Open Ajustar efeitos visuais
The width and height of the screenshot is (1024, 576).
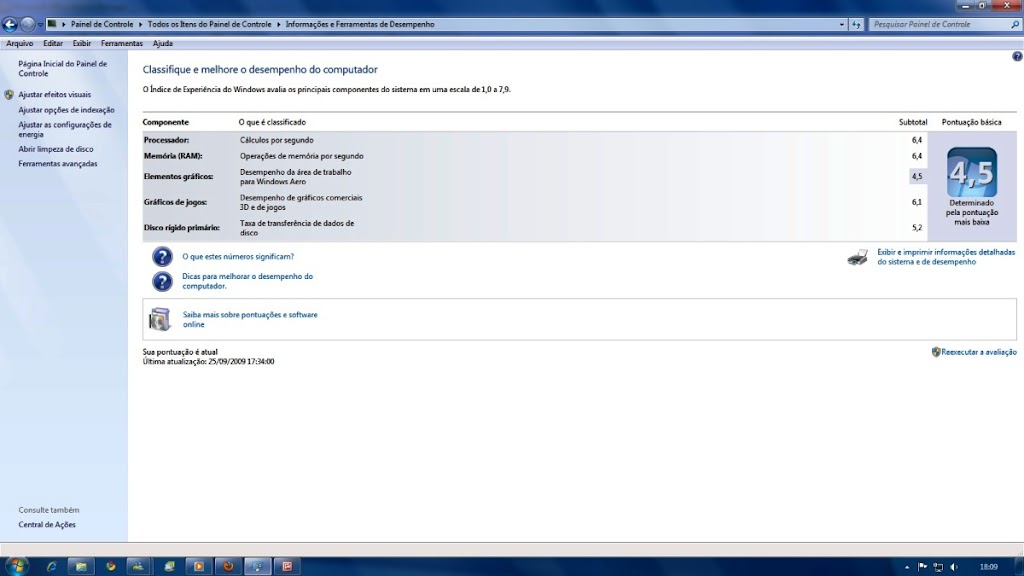(55, 95)
